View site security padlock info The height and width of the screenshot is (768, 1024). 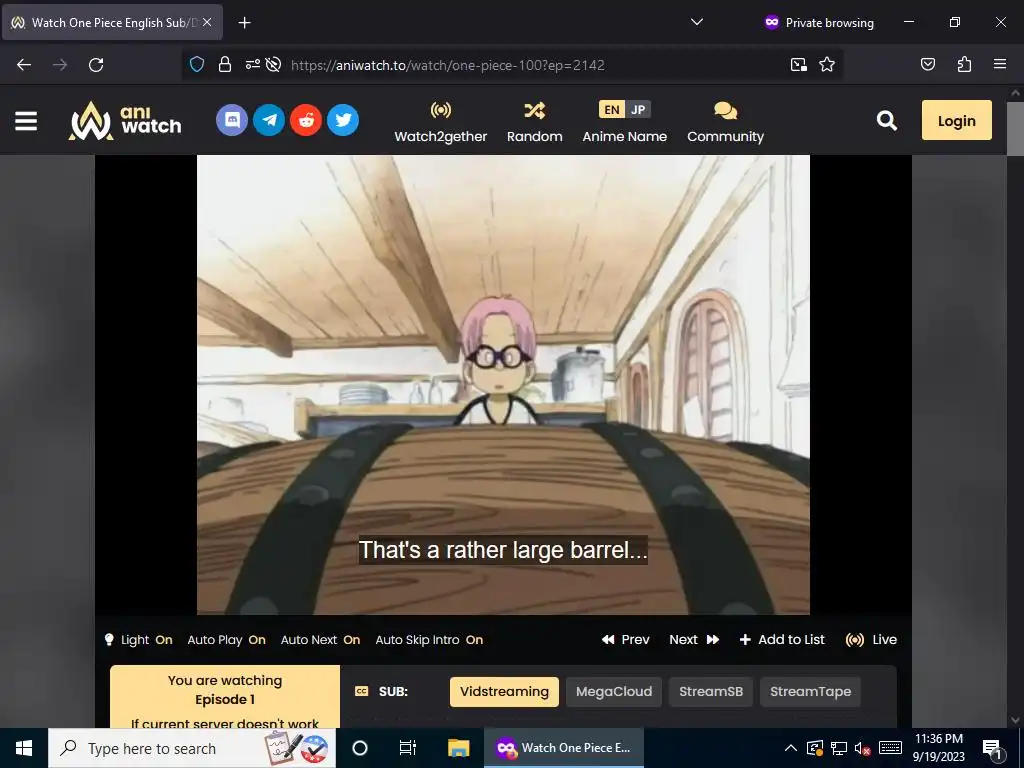(x=225, y=65)
